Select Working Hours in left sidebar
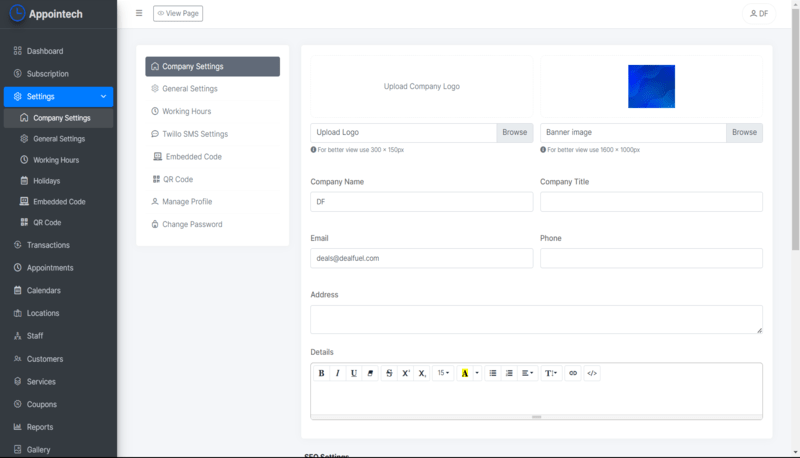The width and height of the screenshot is (800, 458). click(58, 160)
